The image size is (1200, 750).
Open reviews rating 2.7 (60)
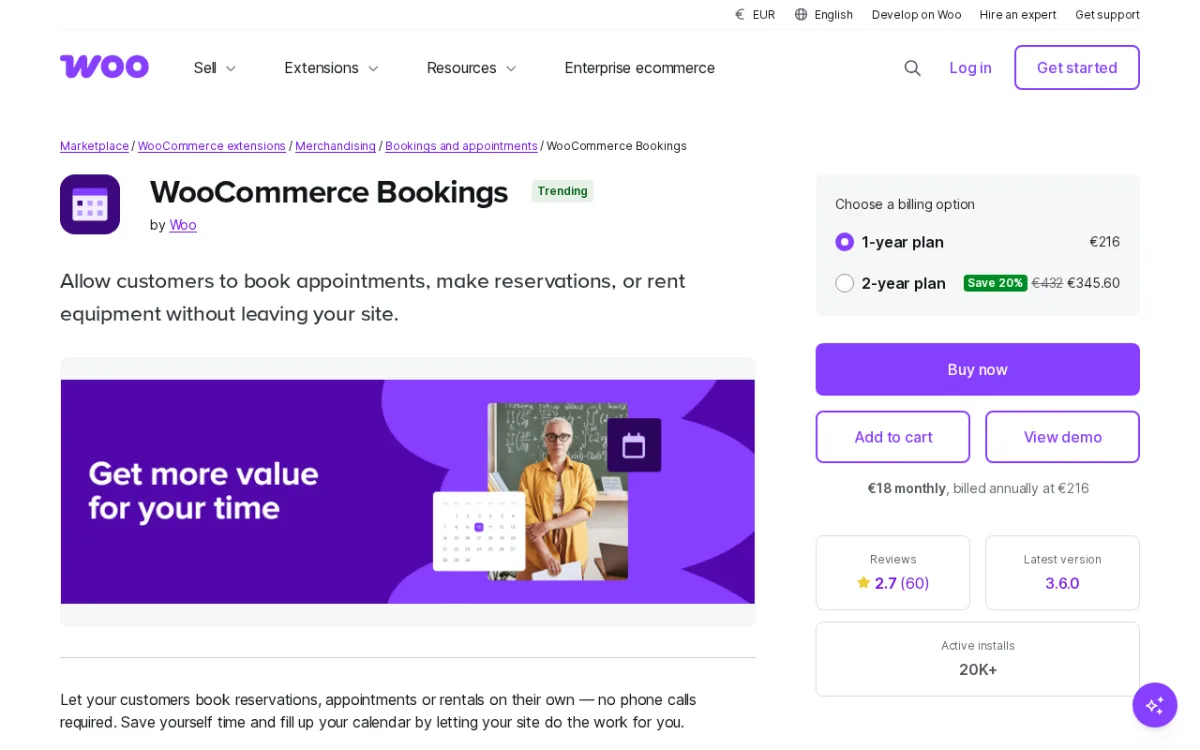(x=893, y=583)
